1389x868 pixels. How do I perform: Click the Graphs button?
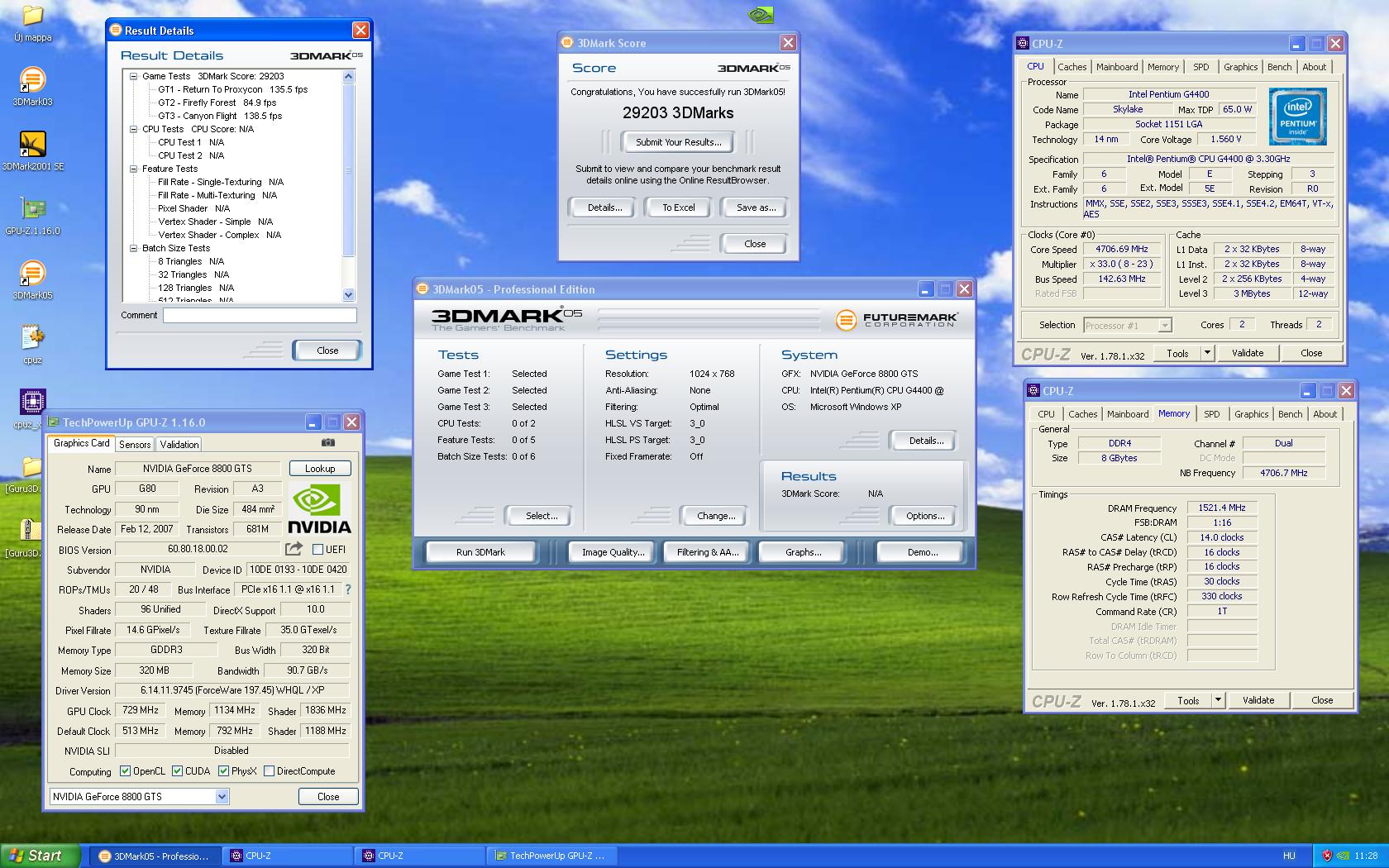click(x=803, y=552)
